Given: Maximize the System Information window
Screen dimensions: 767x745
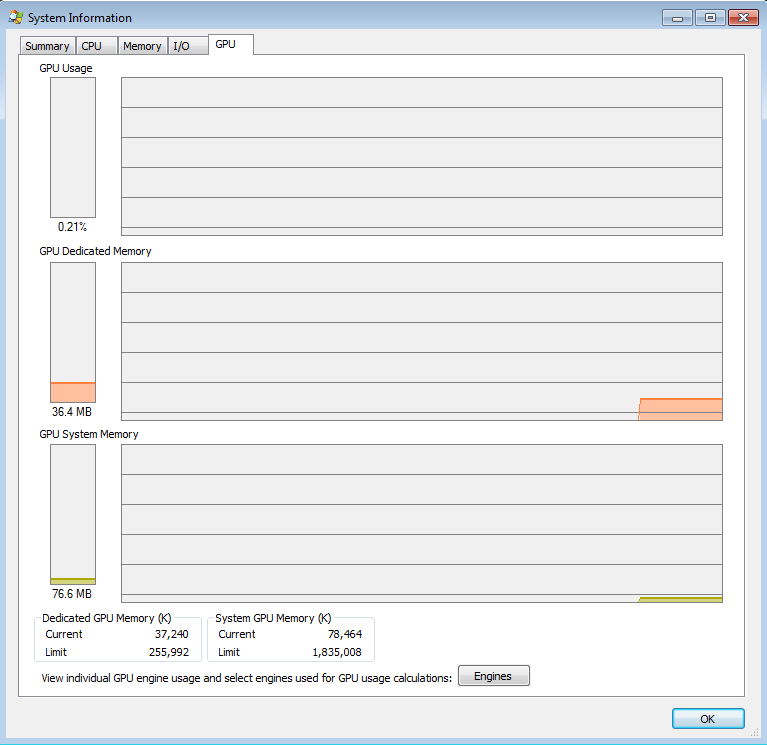Looking at the screenshot, I should point(709,17).
